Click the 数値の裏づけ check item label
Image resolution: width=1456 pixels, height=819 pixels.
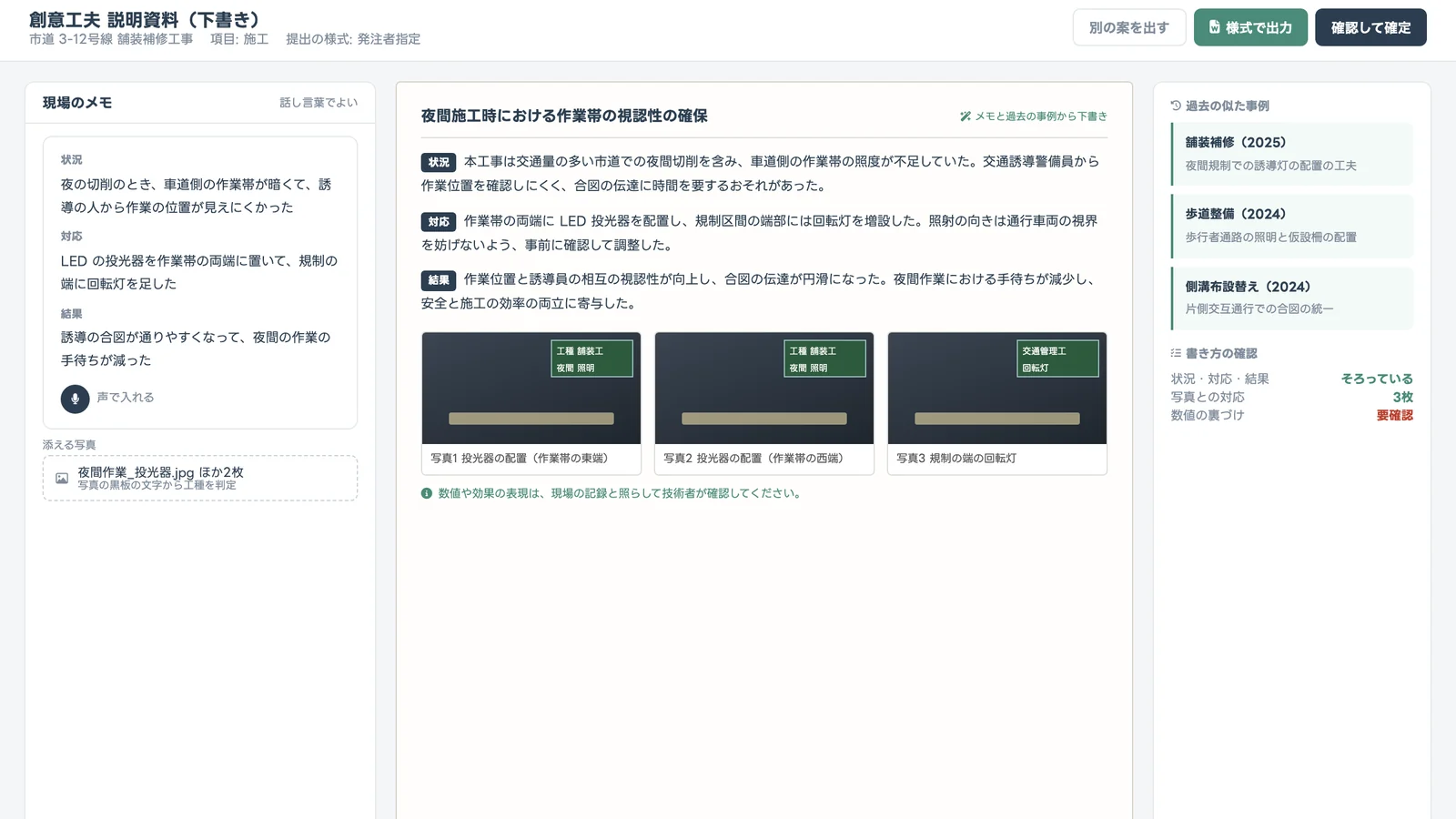tap(1208, 415)
